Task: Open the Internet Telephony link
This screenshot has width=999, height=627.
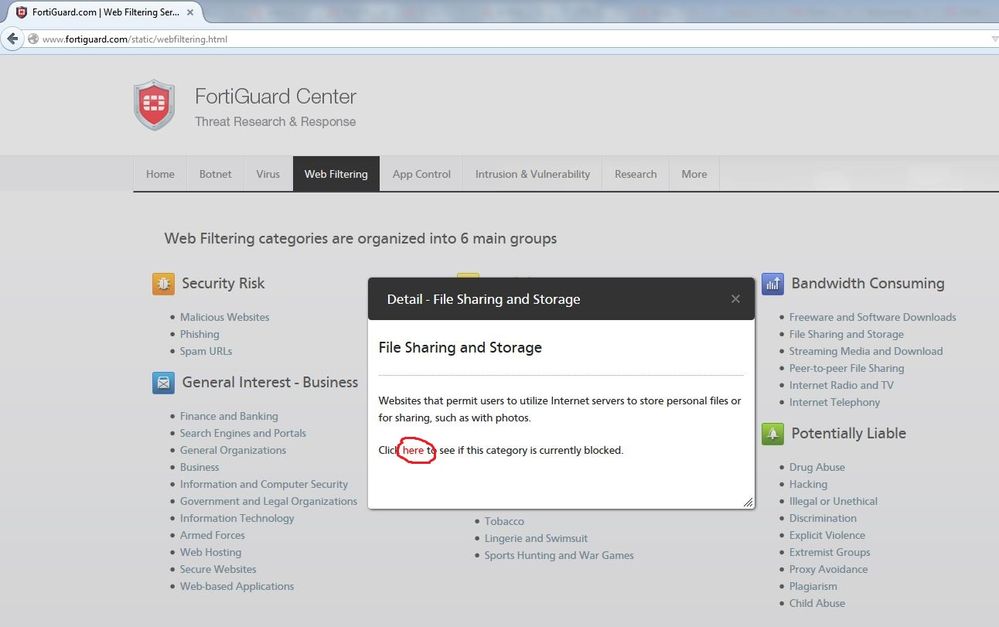Action: (x=834, y=403)
